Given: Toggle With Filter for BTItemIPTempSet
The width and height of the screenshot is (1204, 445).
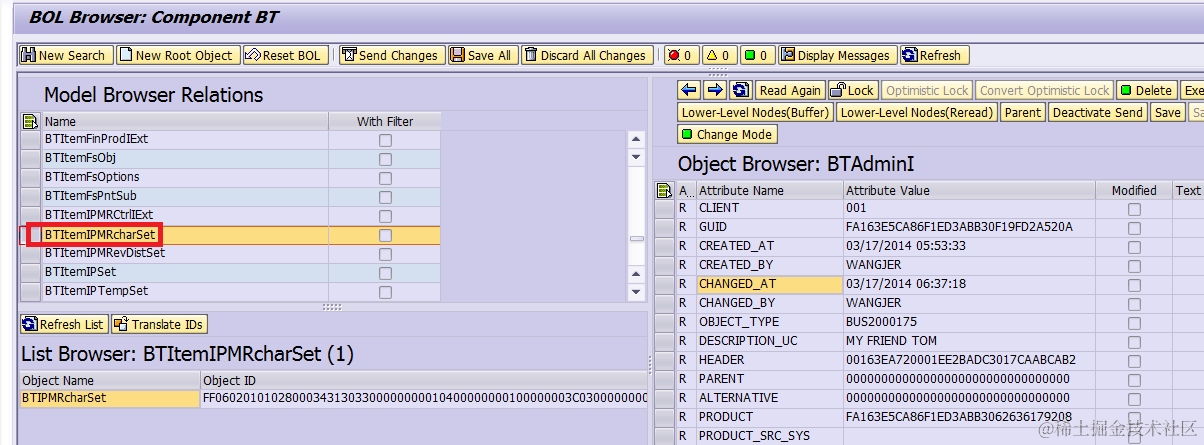Looking at the screenshot, I should click(385, 292).
